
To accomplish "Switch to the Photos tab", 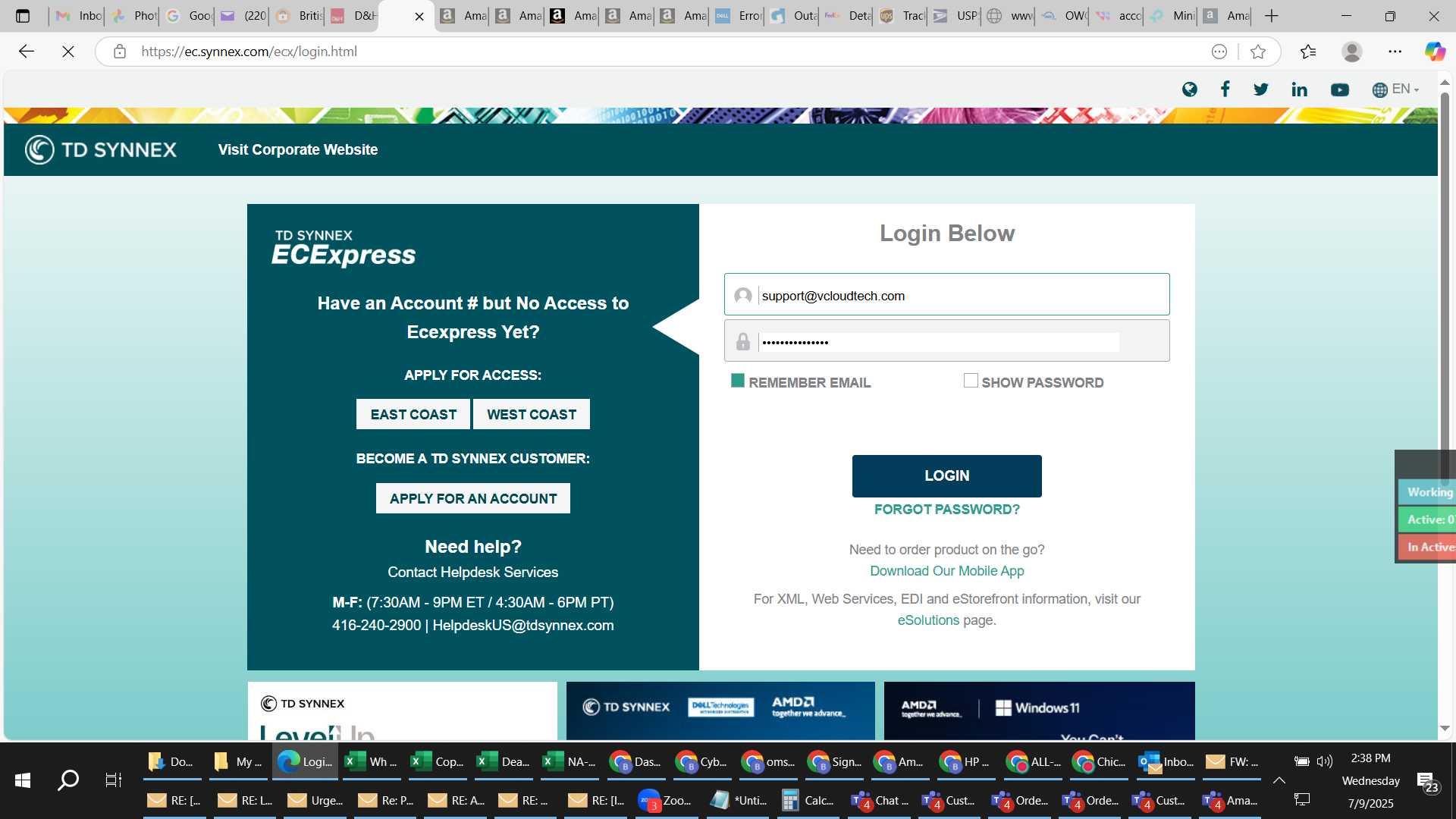I will [134, 16].
